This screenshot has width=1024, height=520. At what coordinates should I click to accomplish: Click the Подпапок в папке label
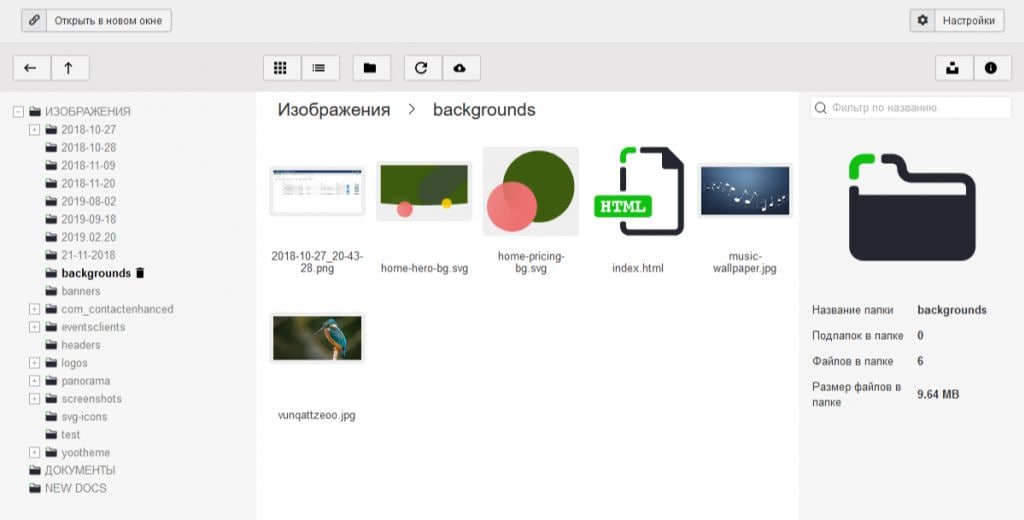pyautogui.click(x=857, y=336)
